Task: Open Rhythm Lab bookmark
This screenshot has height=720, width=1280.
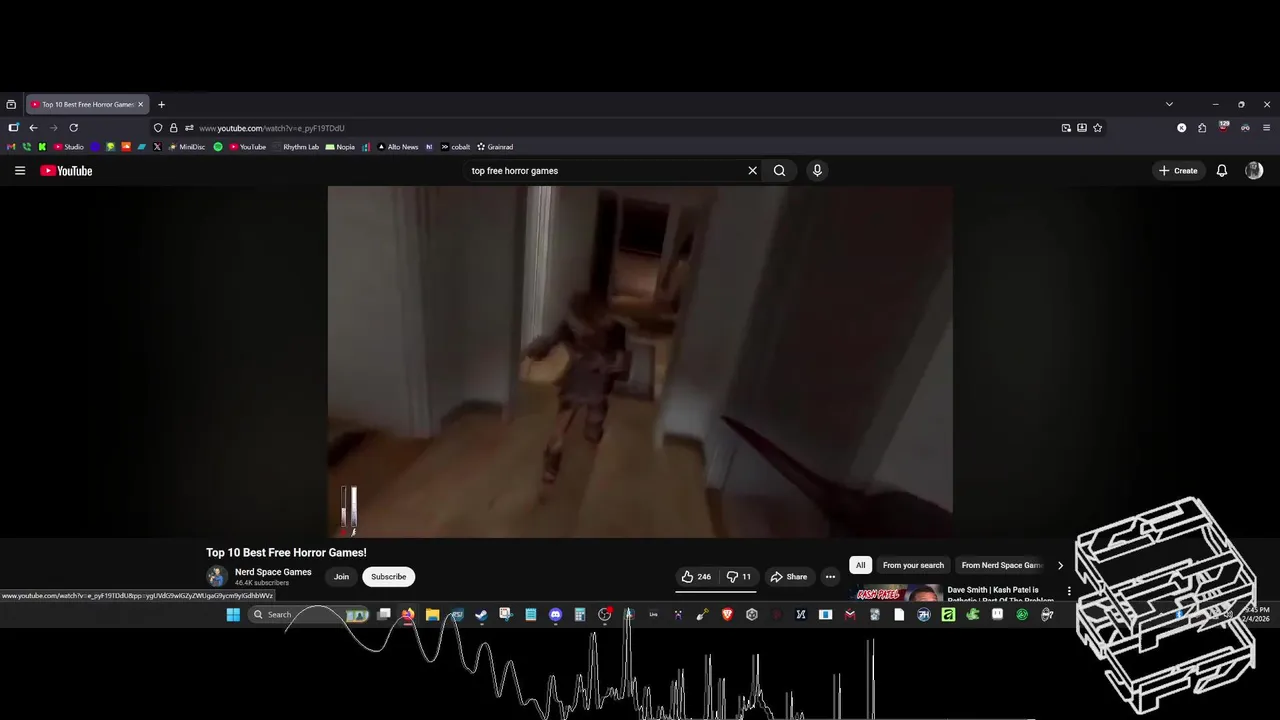Action: click(296, 147)
